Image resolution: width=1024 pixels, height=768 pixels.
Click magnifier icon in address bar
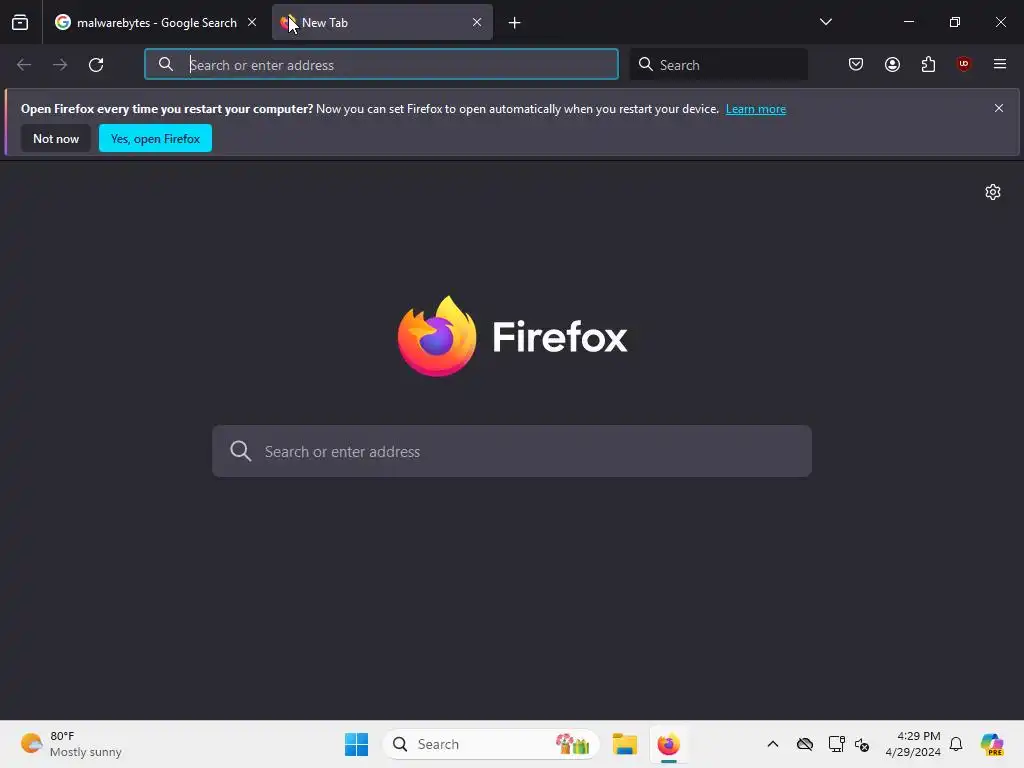166,64
